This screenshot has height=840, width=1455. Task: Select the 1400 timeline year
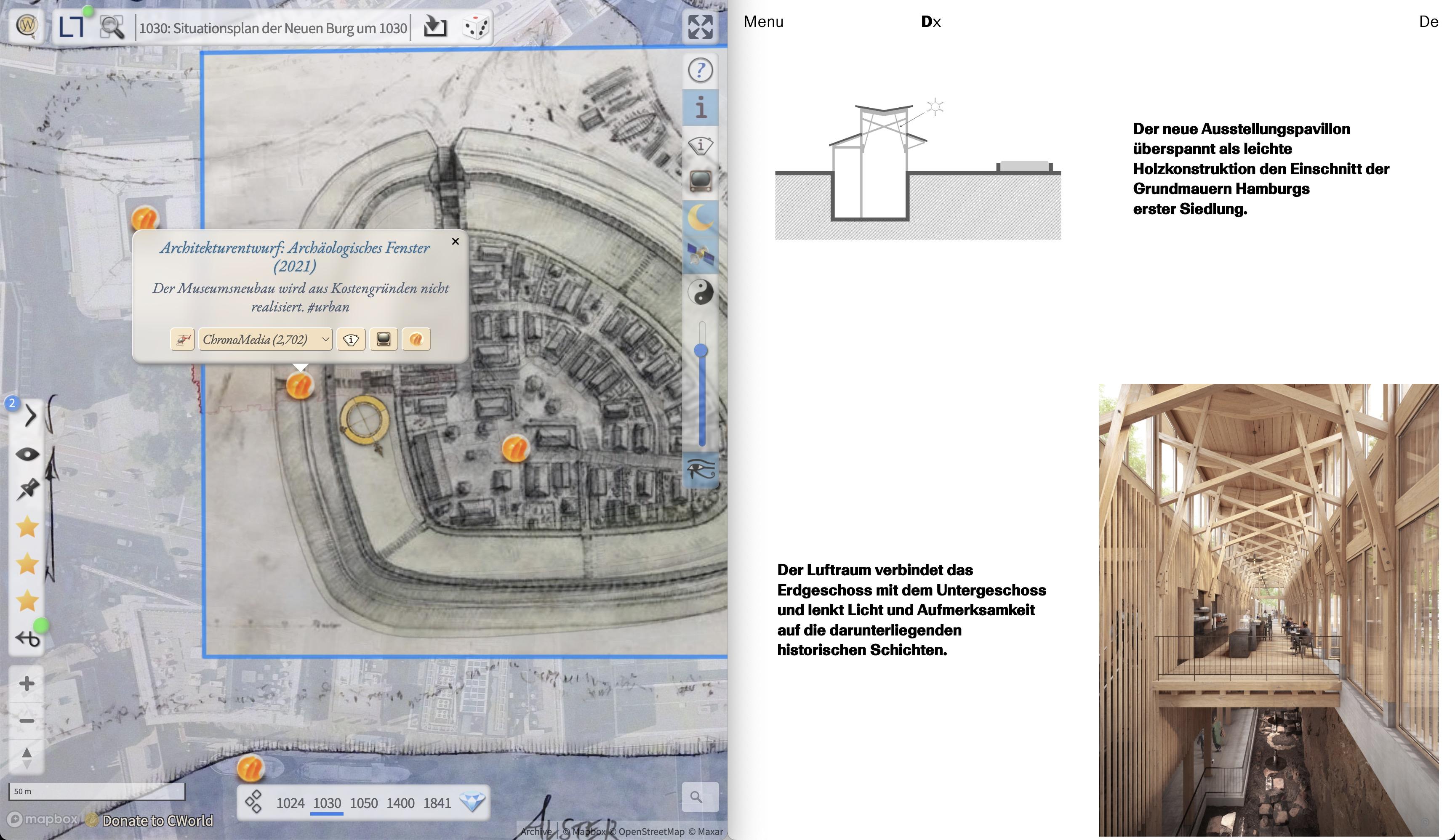tap(400, 803)
